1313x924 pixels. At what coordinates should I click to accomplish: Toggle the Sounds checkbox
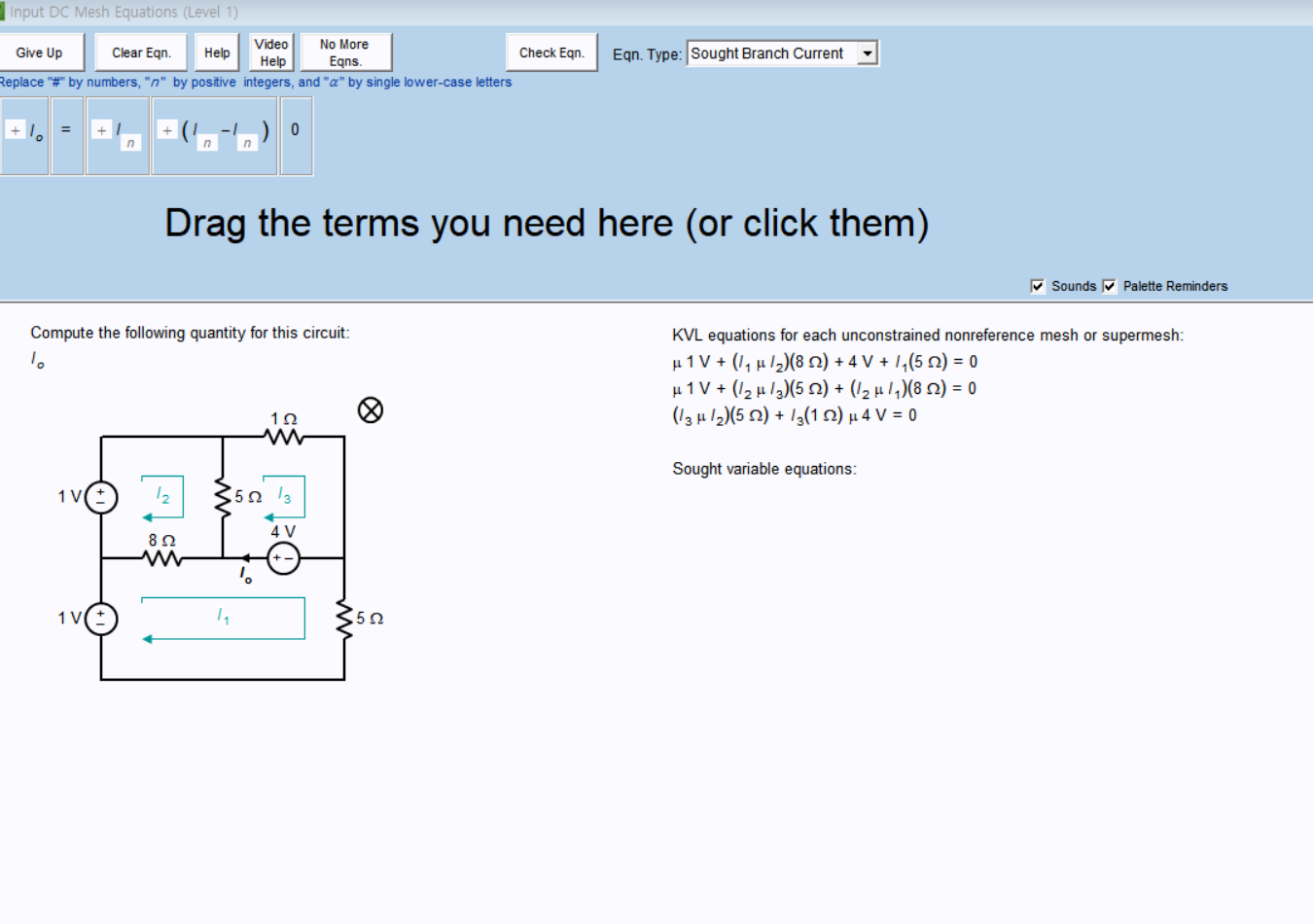(1038, 285)
